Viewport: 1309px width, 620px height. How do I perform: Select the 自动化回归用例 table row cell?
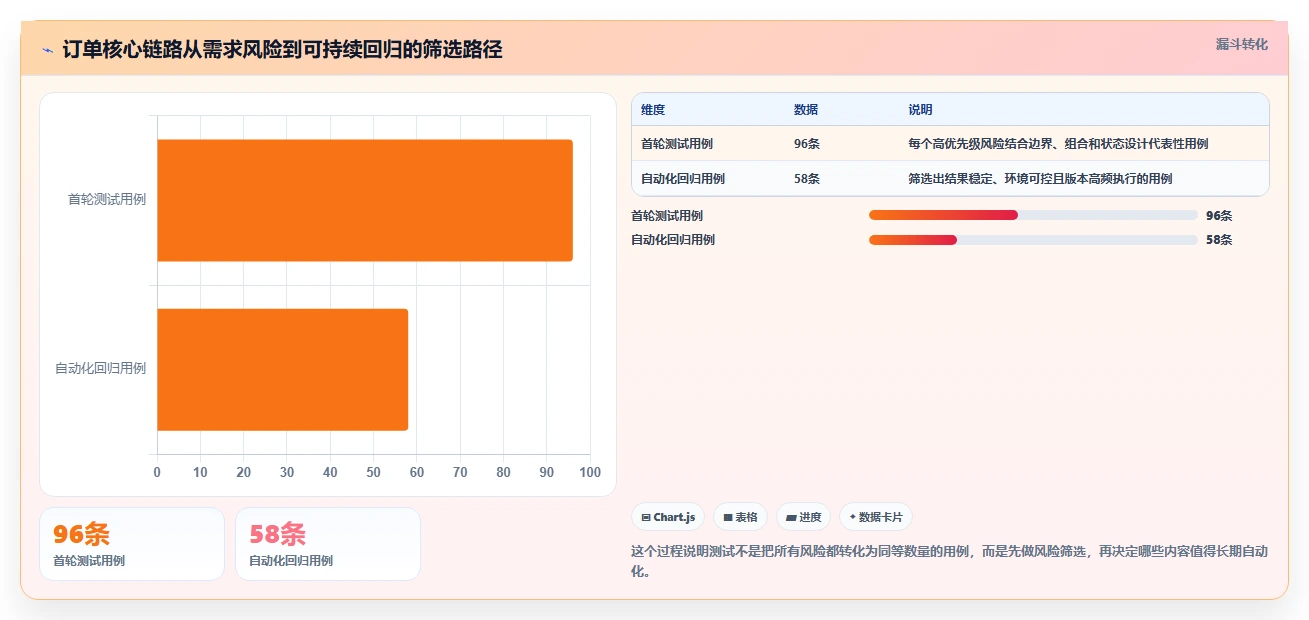click(683, 179)
